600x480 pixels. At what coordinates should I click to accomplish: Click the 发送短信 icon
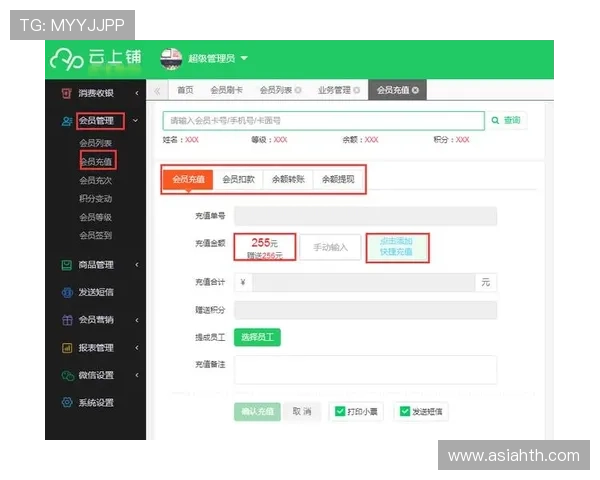[67, 292]
